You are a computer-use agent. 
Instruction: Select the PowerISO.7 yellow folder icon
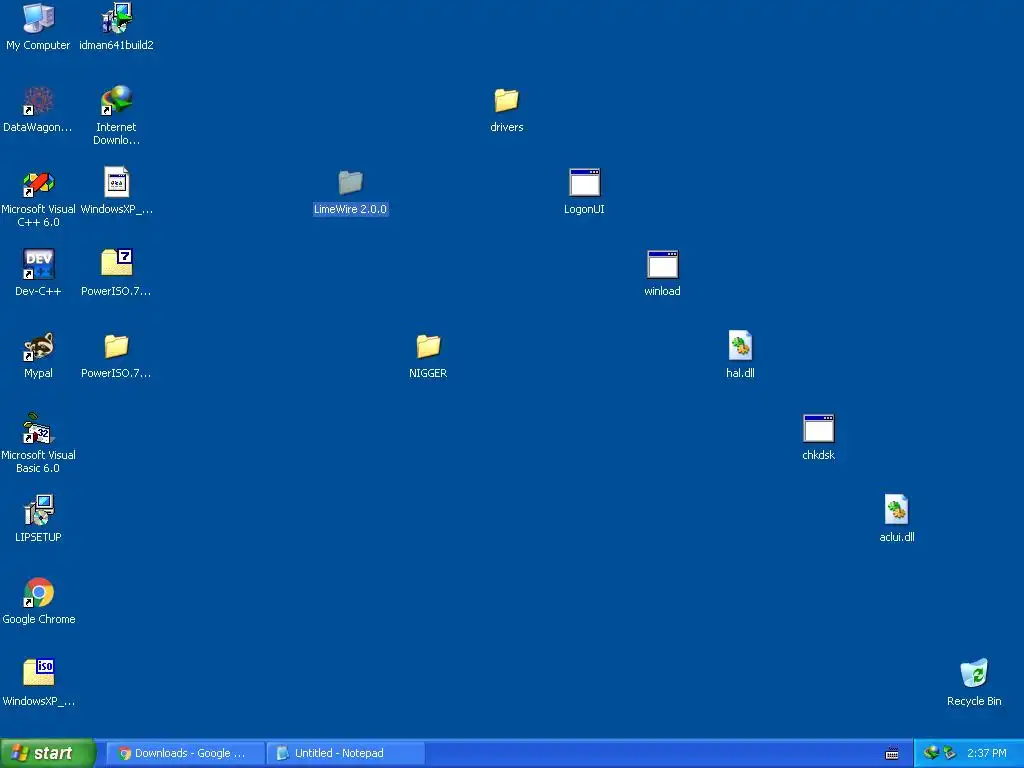click(116, 355)
